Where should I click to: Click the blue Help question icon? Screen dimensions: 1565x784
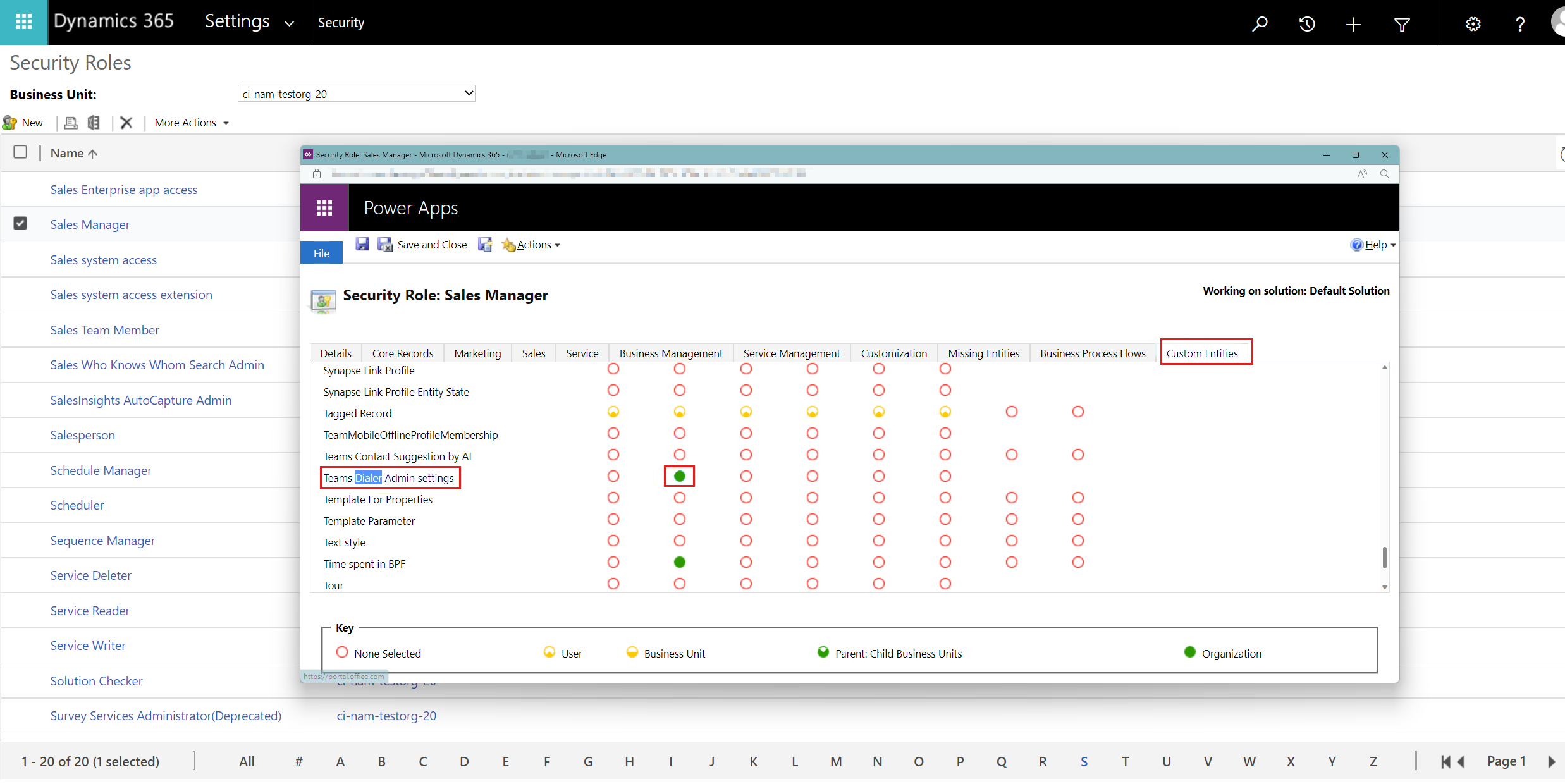pos(1356,245)
